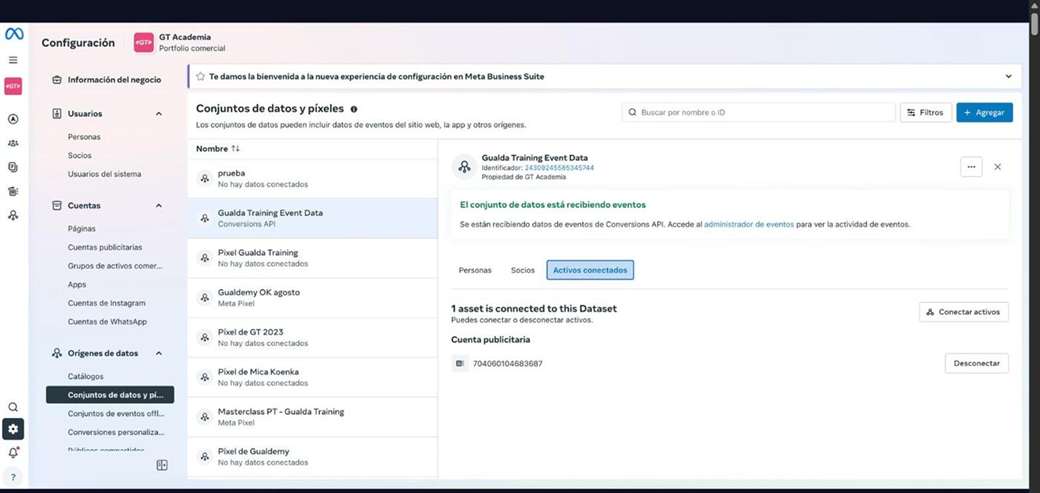
Task: Switch to the Personas tab
Action: coord(475,271)
